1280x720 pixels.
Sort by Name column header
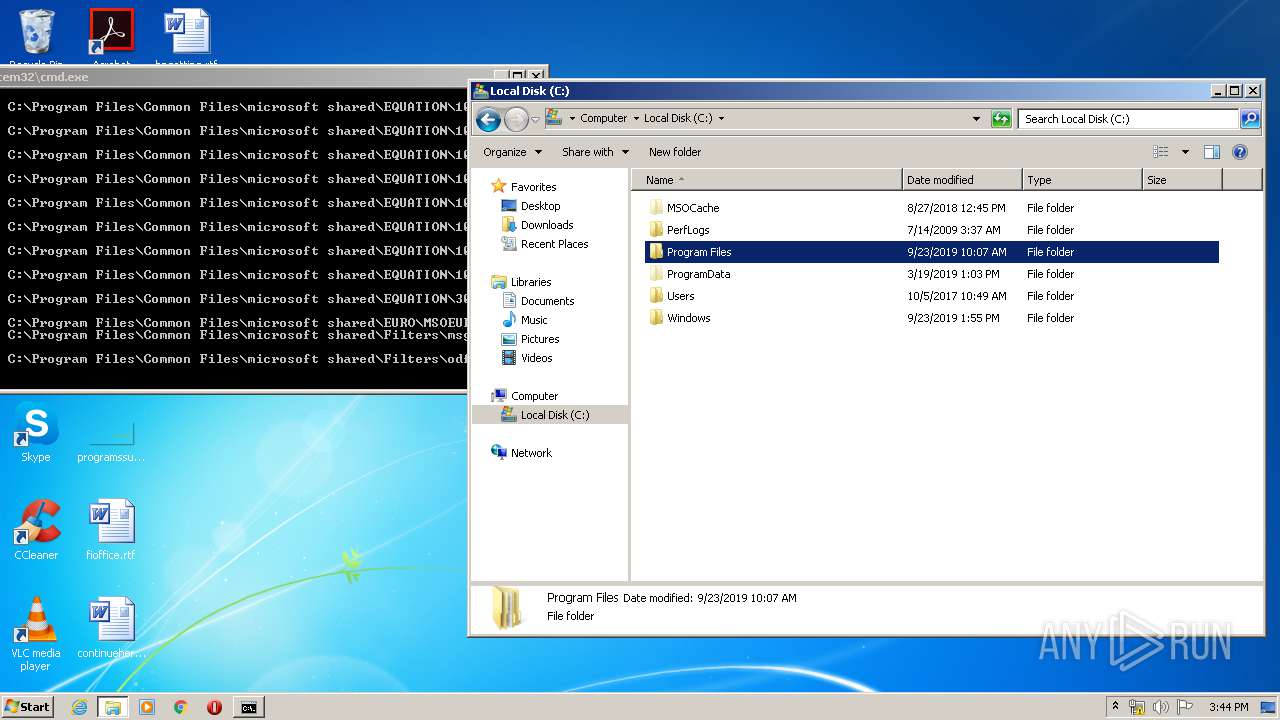767,180
